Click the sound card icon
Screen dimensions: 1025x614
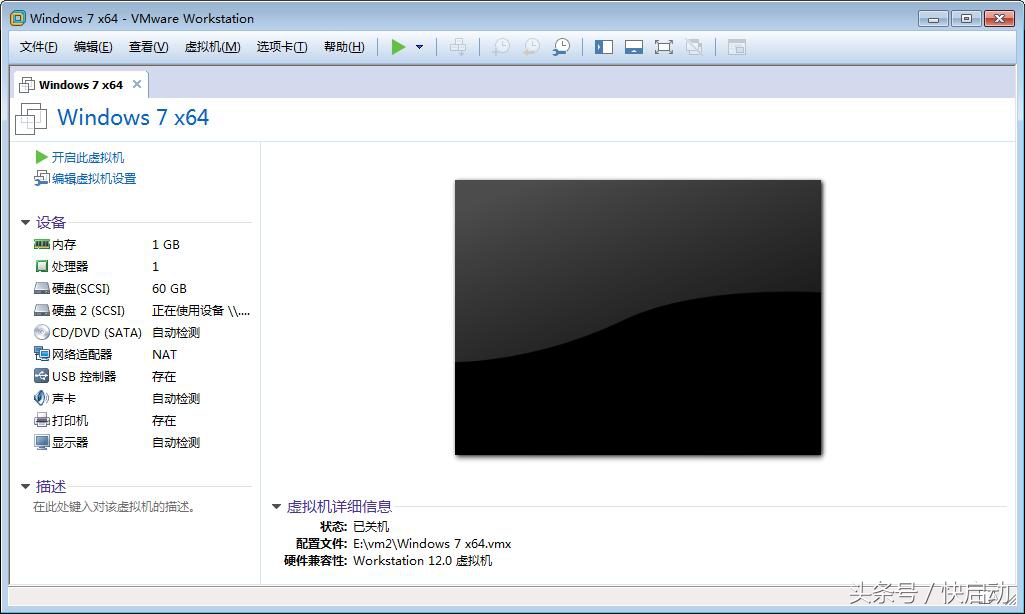(x=41, y=398)
